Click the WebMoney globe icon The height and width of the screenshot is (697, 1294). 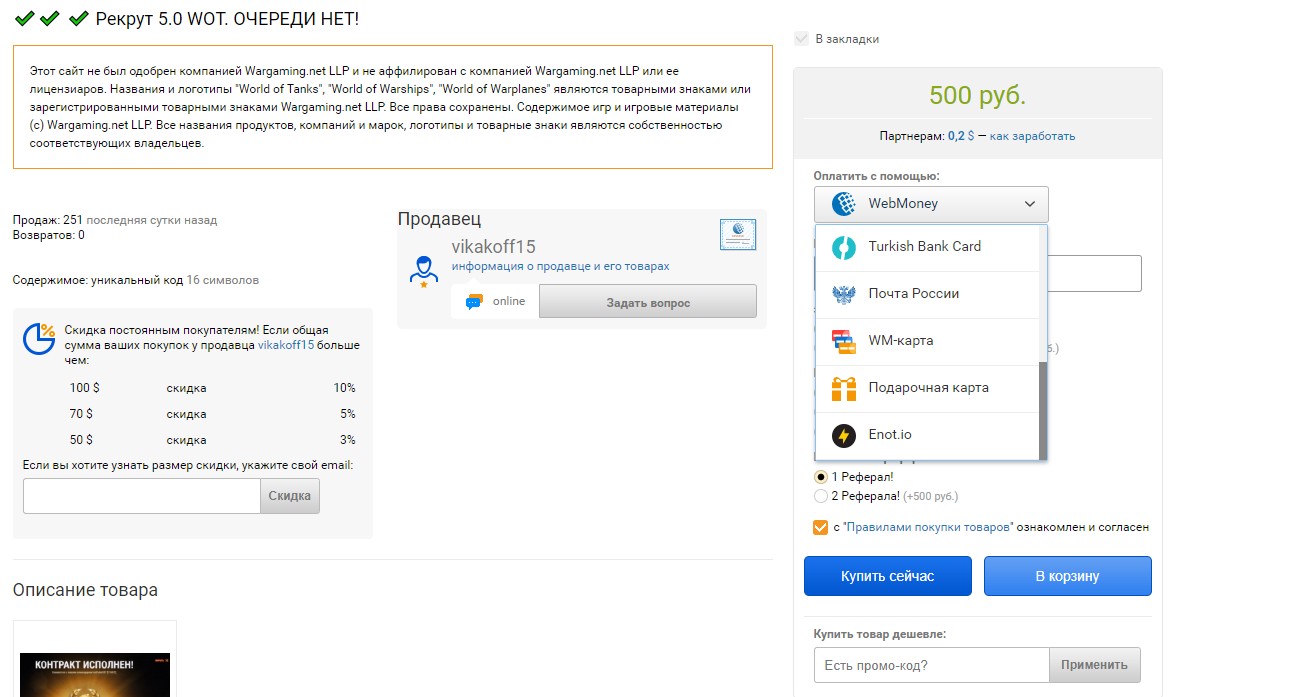(x=844, y=204)
